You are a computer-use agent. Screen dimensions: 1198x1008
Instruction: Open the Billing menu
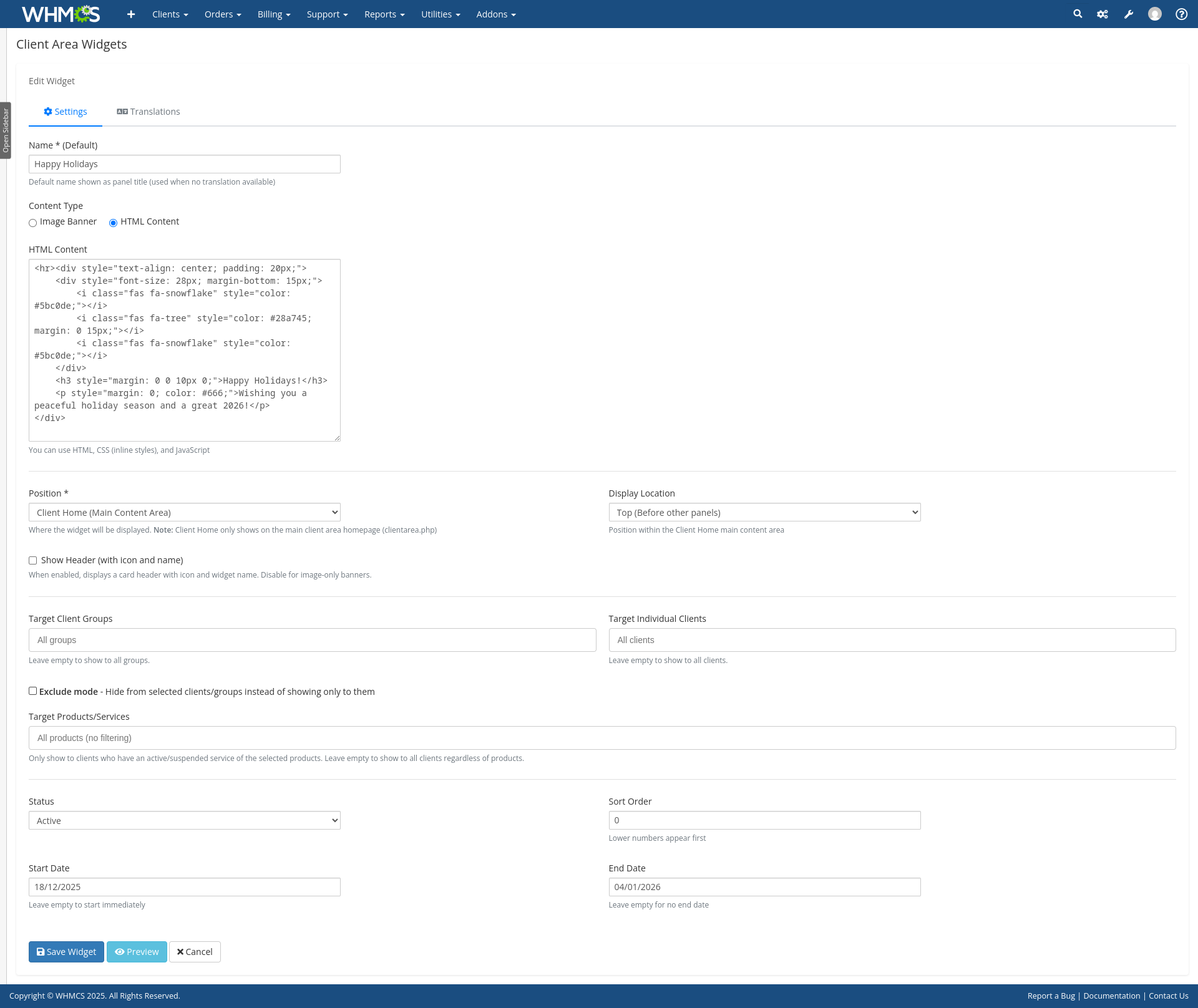click(274, 14)
